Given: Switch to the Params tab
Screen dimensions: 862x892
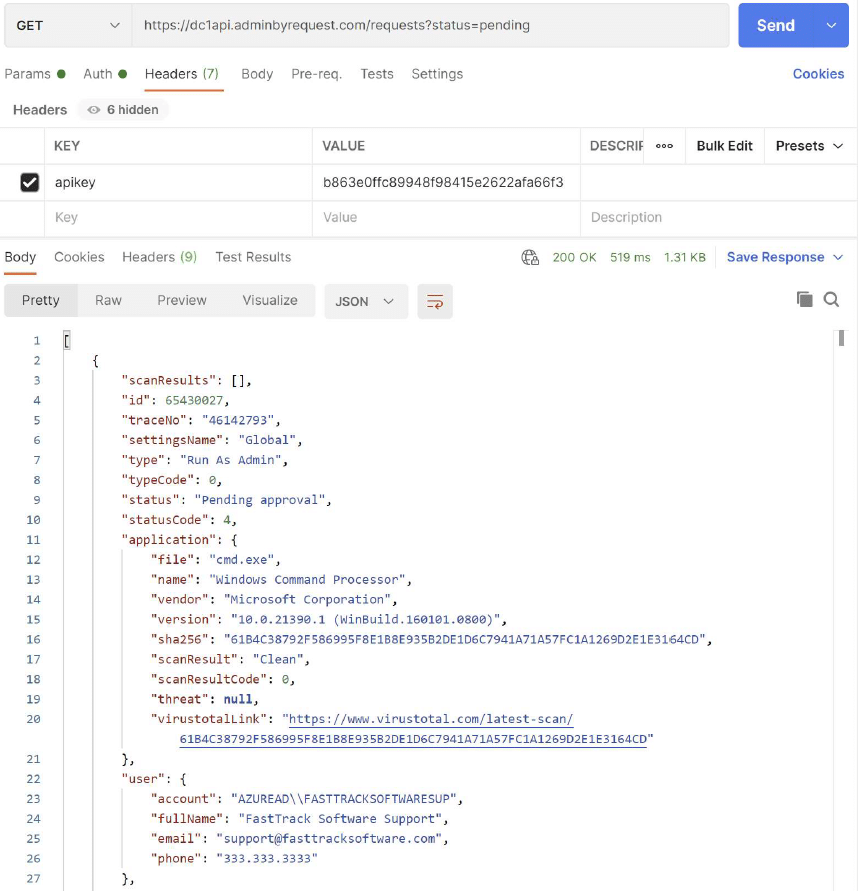Looking at the screenshot, I should coord(27,74).
